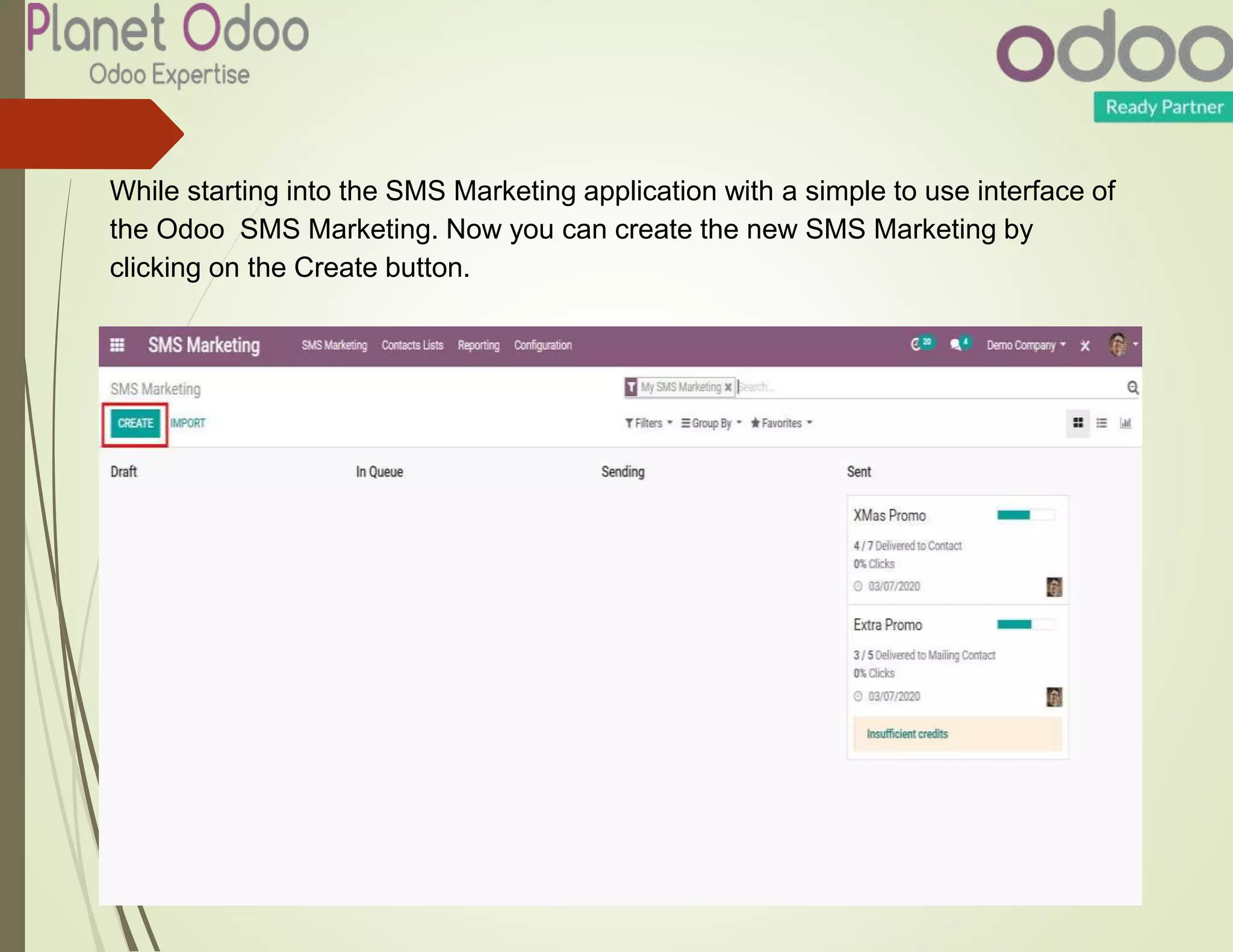Click the responsible avatar on Extra Promo card
This screenshot has height=952, width=1233.
pos(1054,697)
